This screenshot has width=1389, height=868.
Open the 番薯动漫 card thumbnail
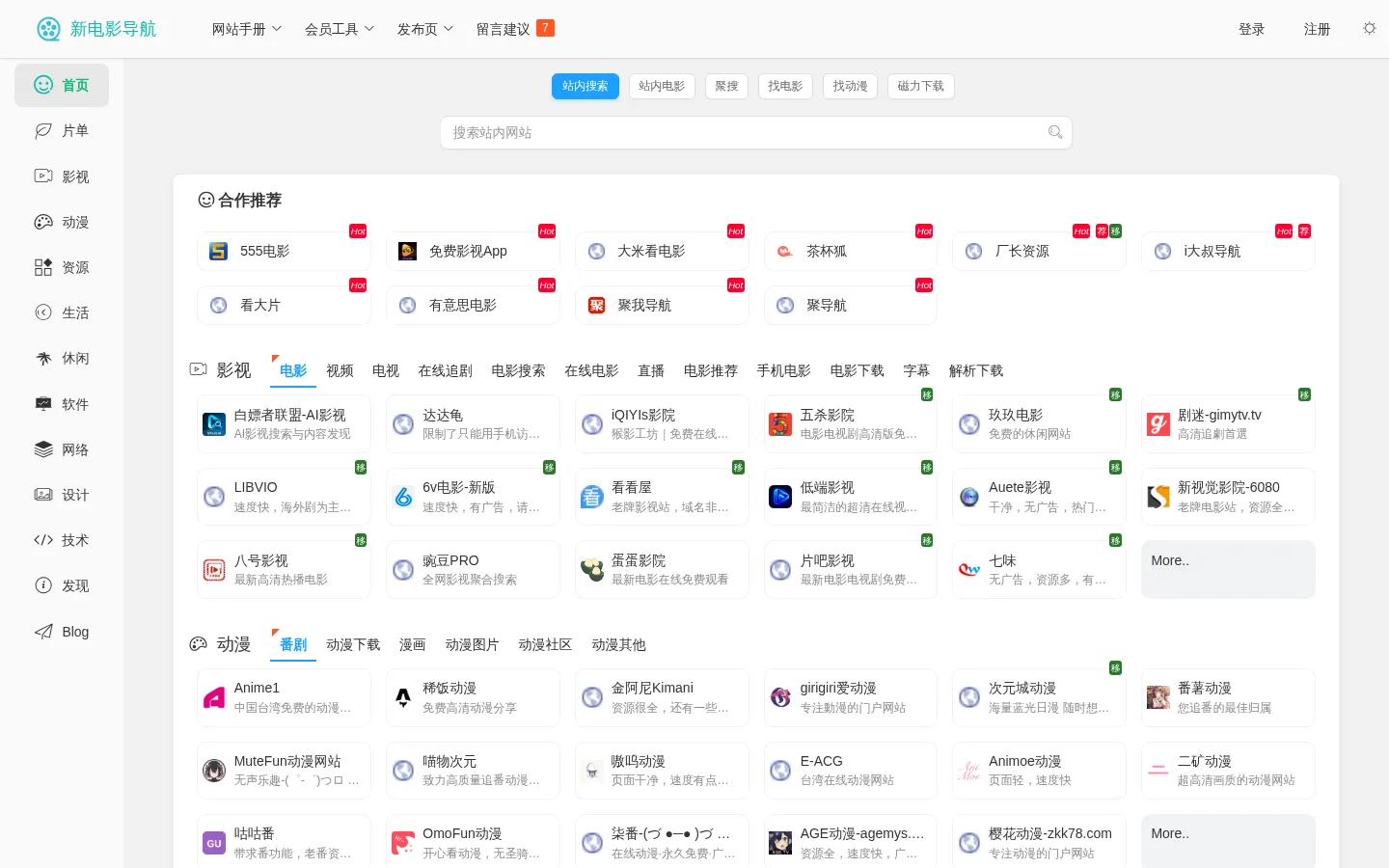pyautogui.click(x=1158, y=697)
